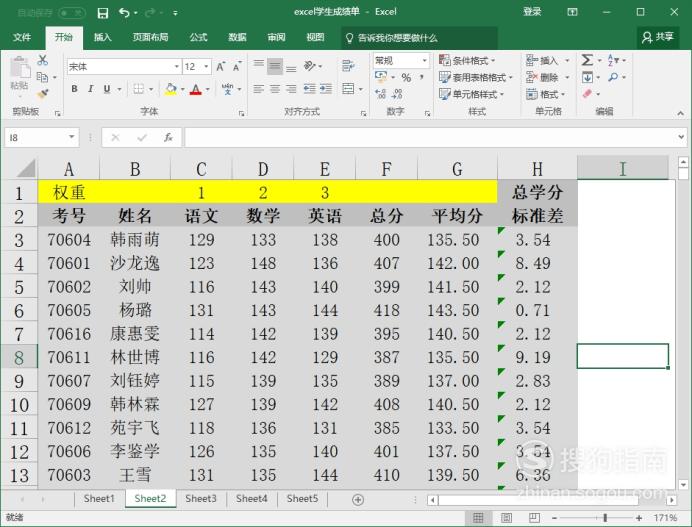The width and height of the screenshot is (692, 527).
Task: Open Conditional Formatting dropdown
Action: pos(467,60)
